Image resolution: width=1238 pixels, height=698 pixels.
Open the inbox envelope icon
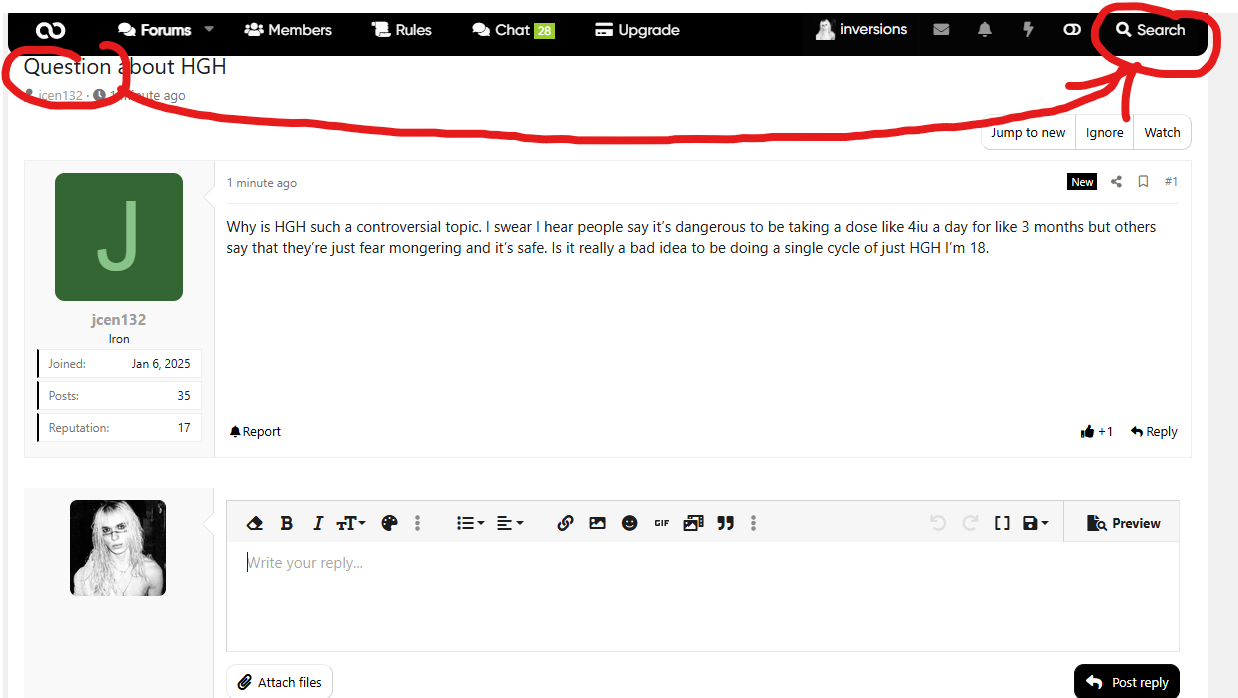point(941,30)
